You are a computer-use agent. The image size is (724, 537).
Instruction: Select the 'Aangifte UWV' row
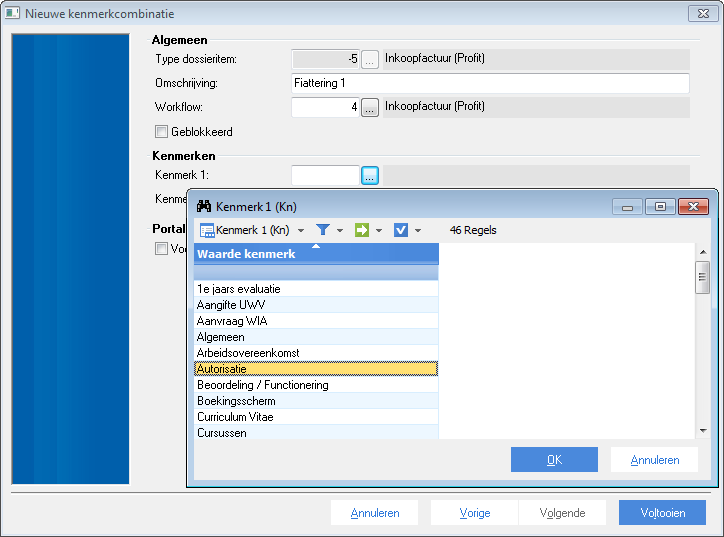point(316,305)
